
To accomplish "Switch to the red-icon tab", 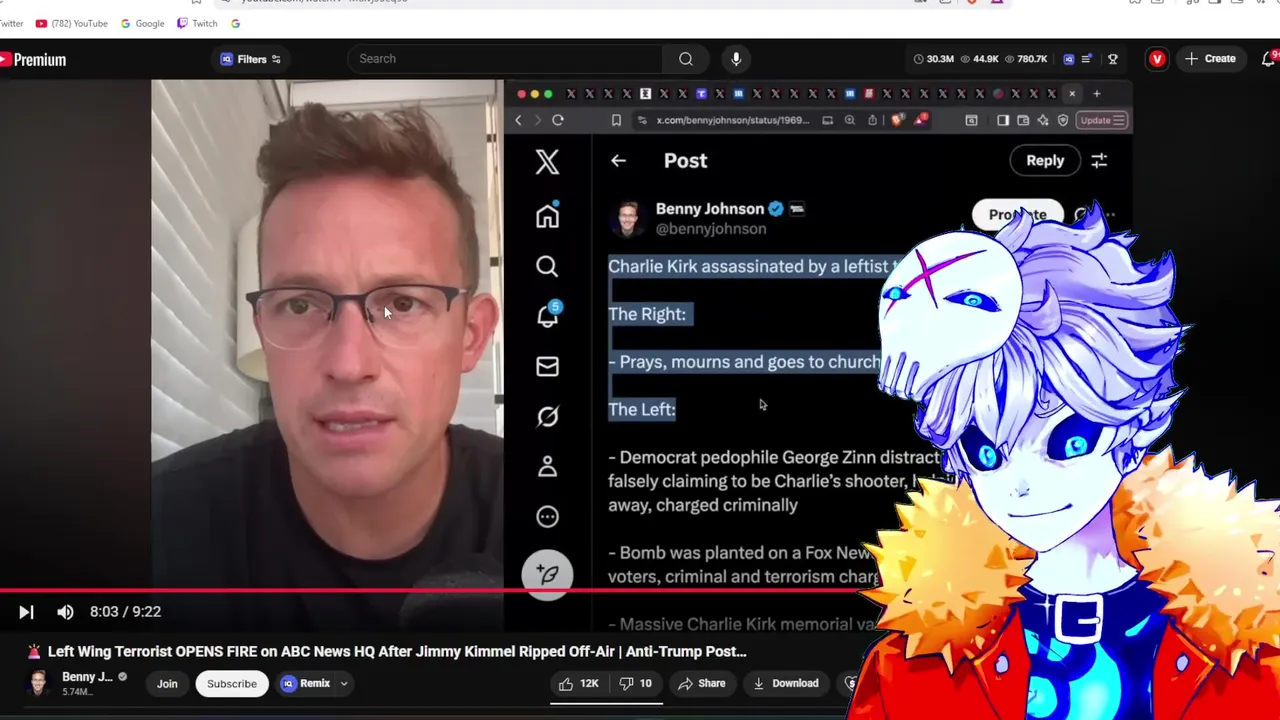I will click(x=869, y=94).
